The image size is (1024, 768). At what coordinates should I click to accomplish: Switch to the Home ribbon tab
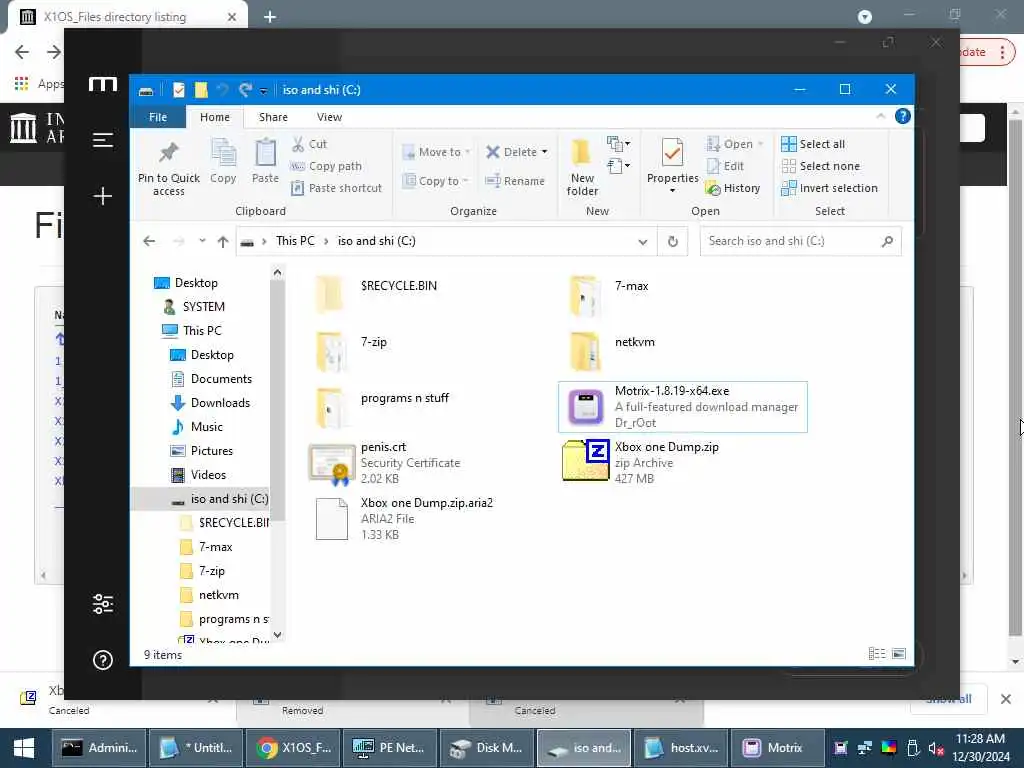215,117
